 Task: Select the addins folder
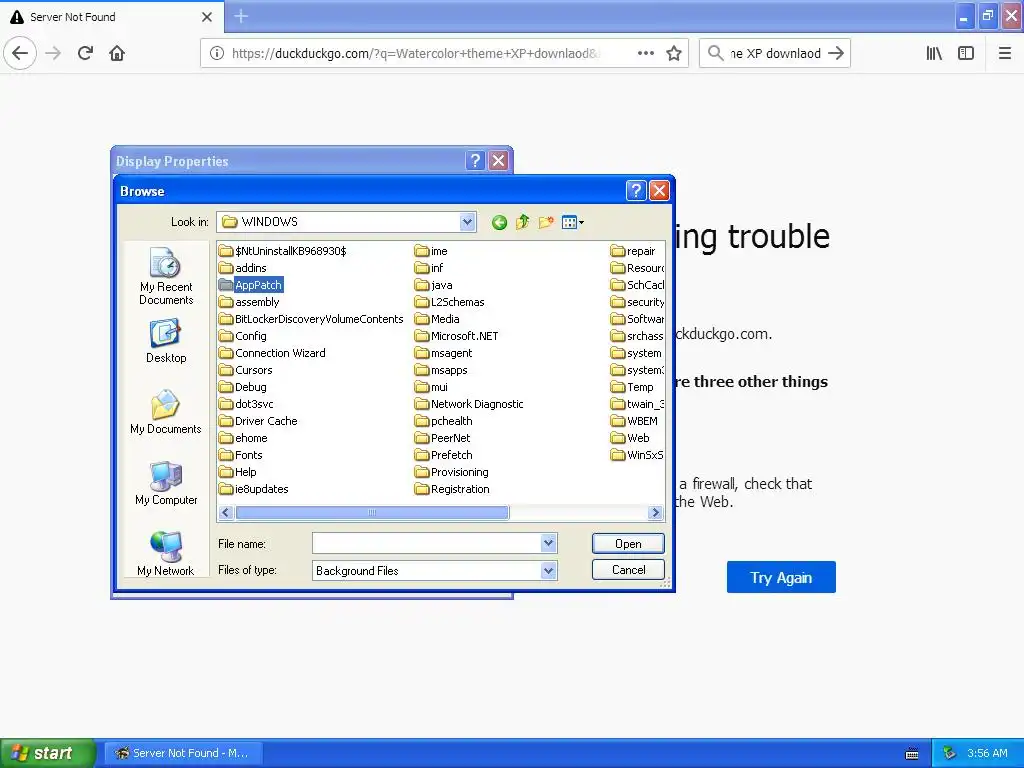coord(243,268)
